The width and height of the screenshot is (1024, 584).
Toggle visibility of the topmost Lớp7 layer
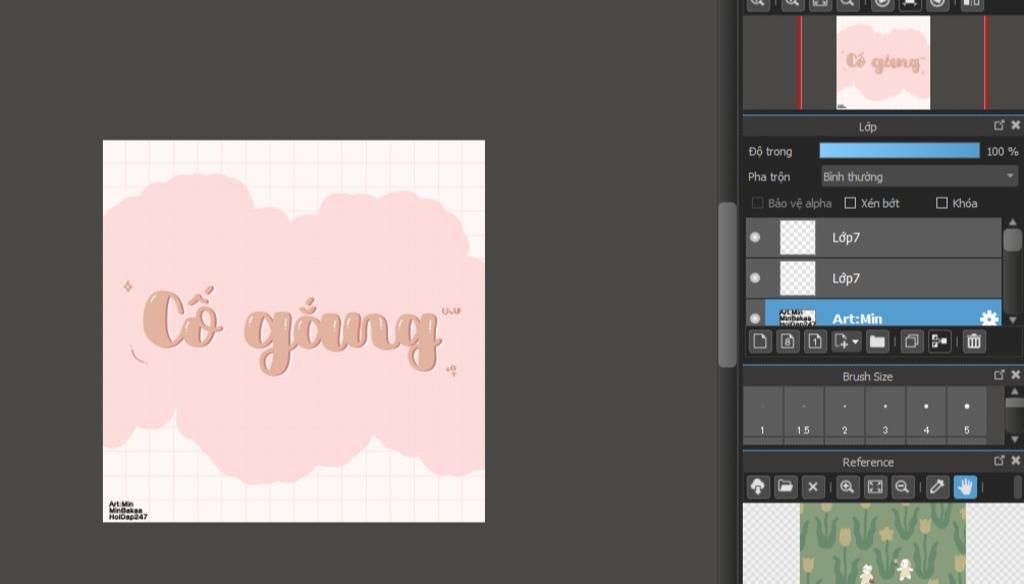tap(755, 237)
